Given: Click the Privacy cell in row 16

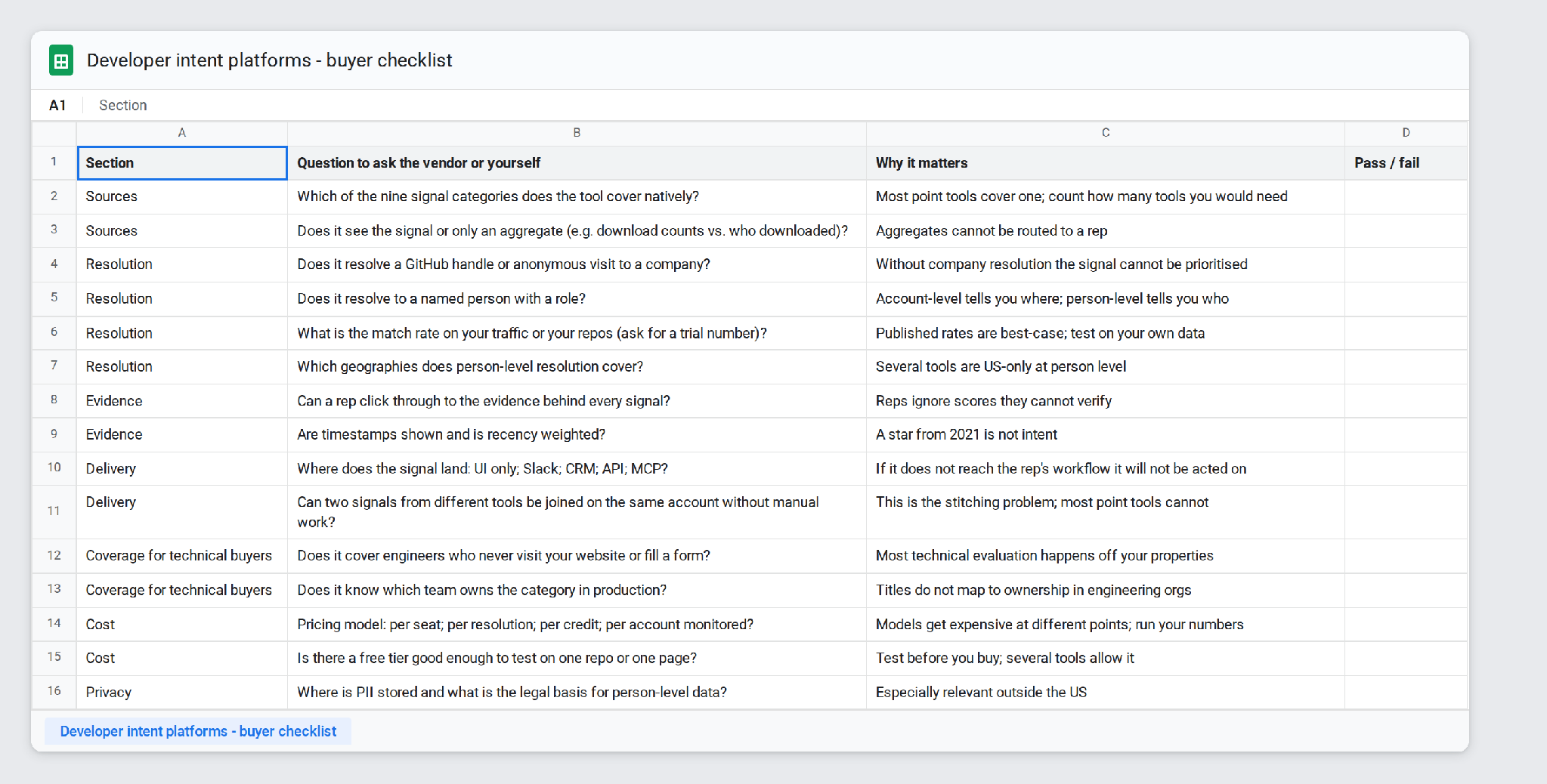Looking at the screenshot, I should click(182, 692).
